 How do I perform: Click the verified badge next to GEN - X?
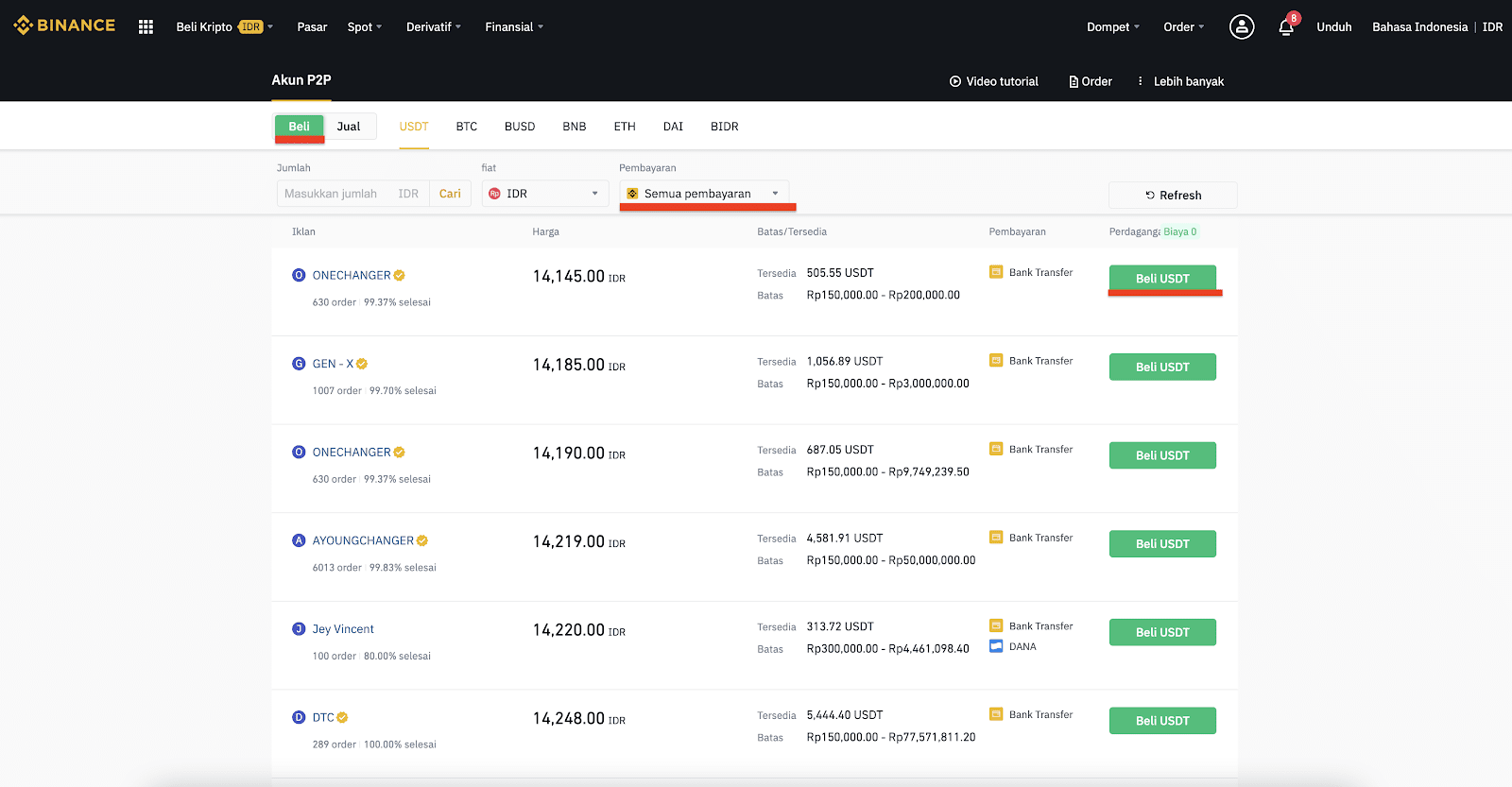tap(362, 364)
